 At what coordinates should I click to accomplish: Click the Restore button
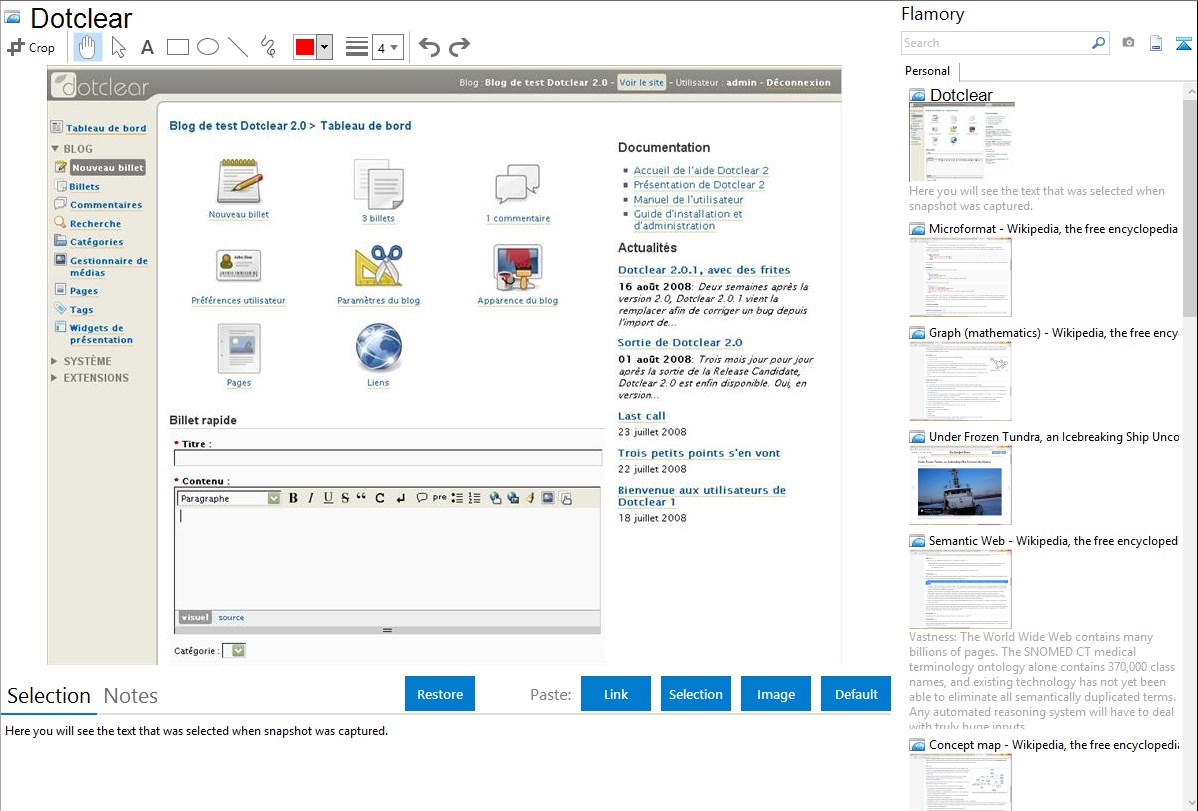coord(440,694)
